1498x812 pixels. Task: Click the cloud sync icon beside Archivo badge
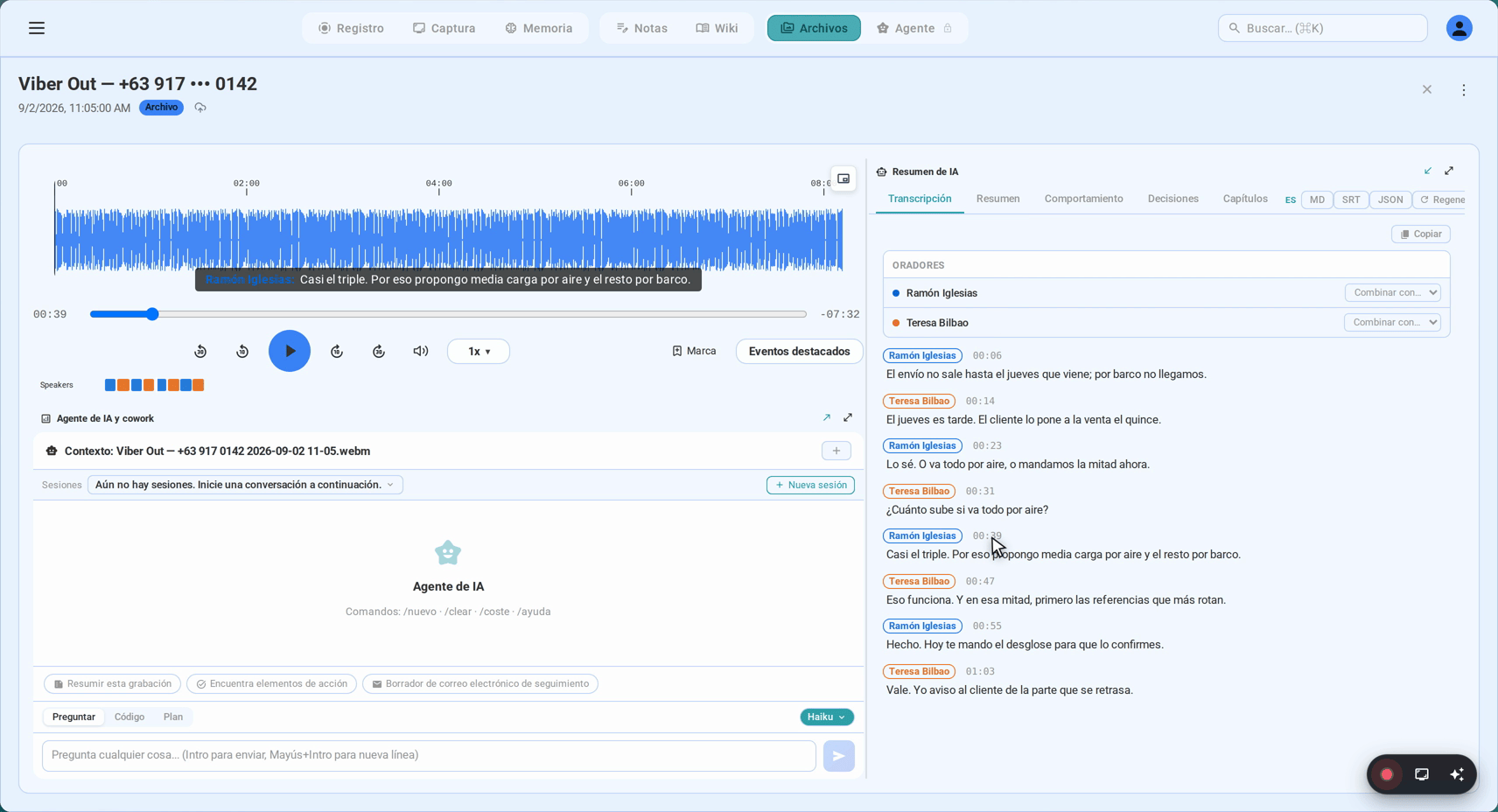point(200,108)
